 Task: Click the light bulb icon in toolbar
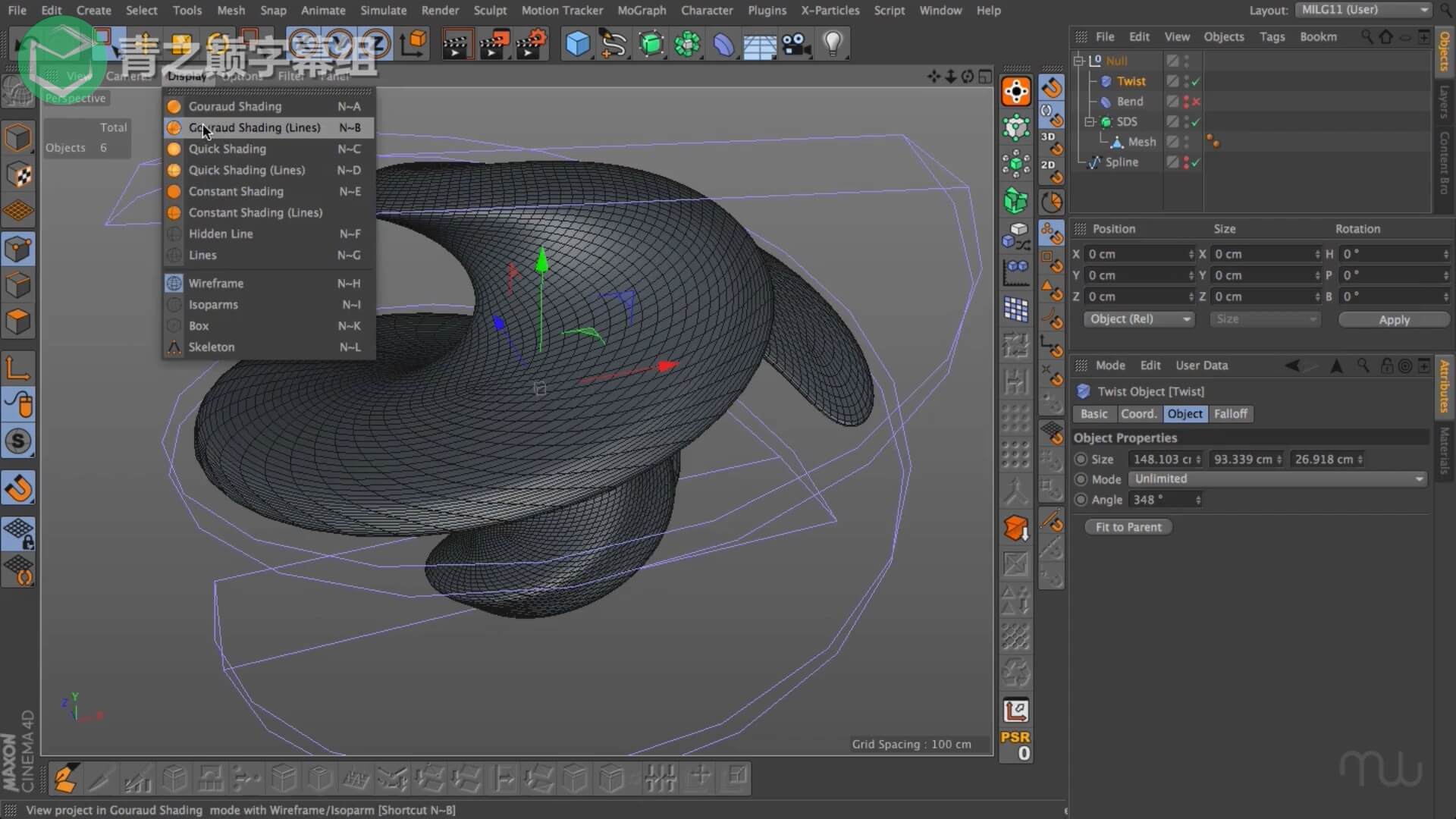point(833,43)
